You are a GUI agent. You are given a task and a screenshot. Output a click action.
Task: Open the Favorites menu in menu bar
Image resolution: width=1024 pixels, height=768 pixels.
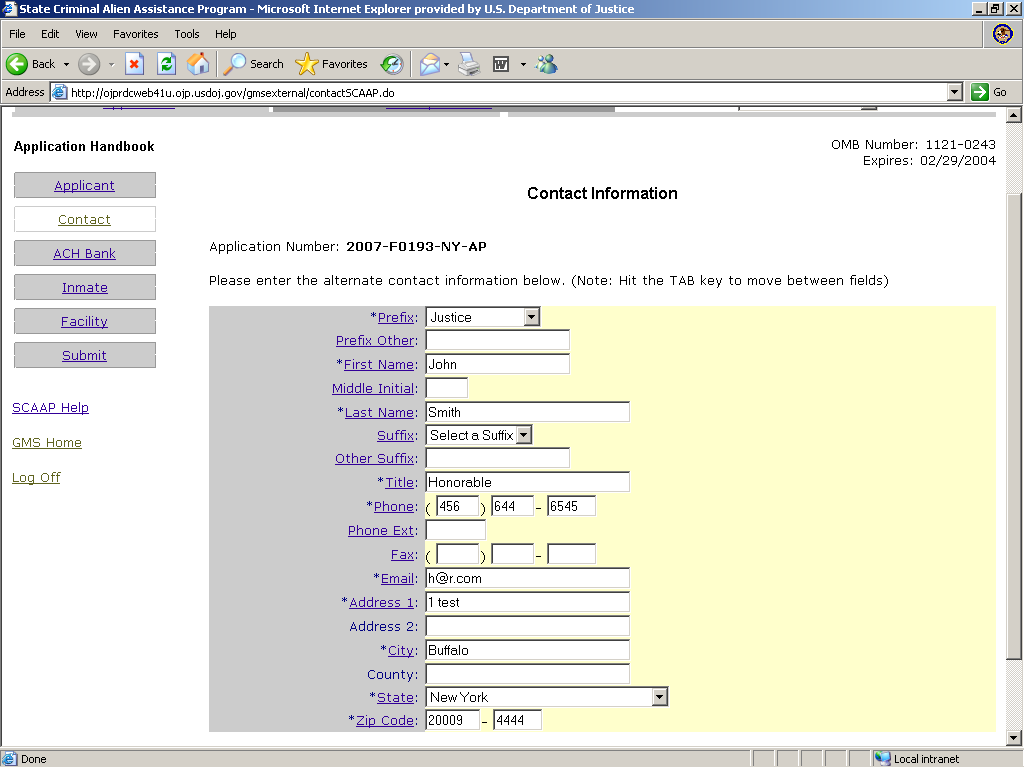tap(135, 34)
